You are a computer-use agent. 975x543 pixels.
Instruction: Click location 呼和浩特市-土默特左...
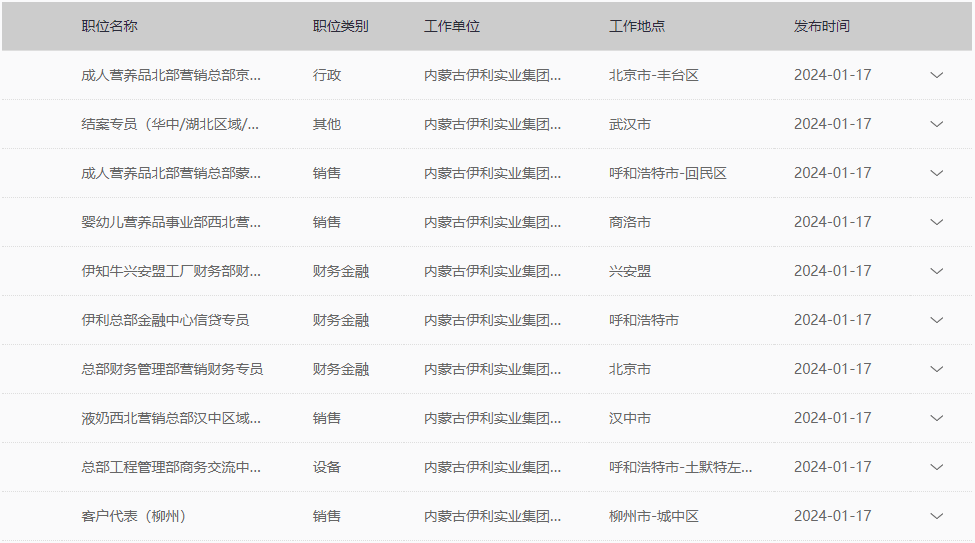pos(680,467)
